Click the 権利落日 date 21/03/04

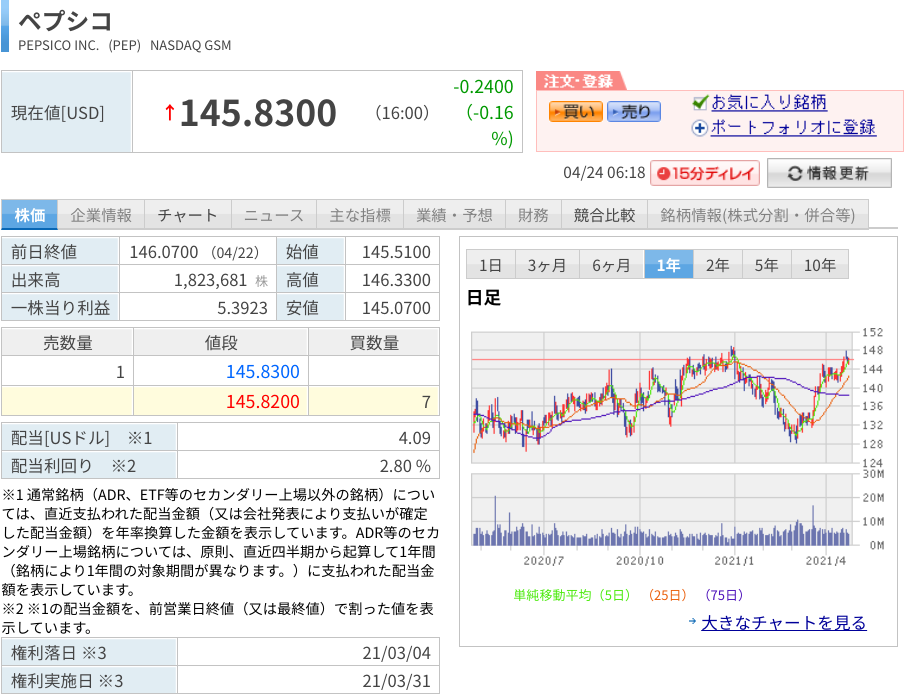(396, 653)
